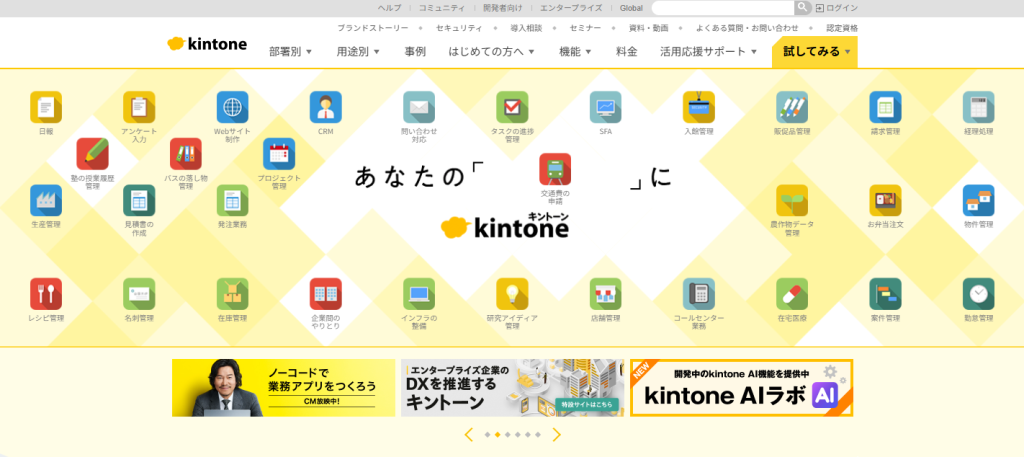Click the 入館管理 badge icon
1024x457 pixels.
pos(699,107)
